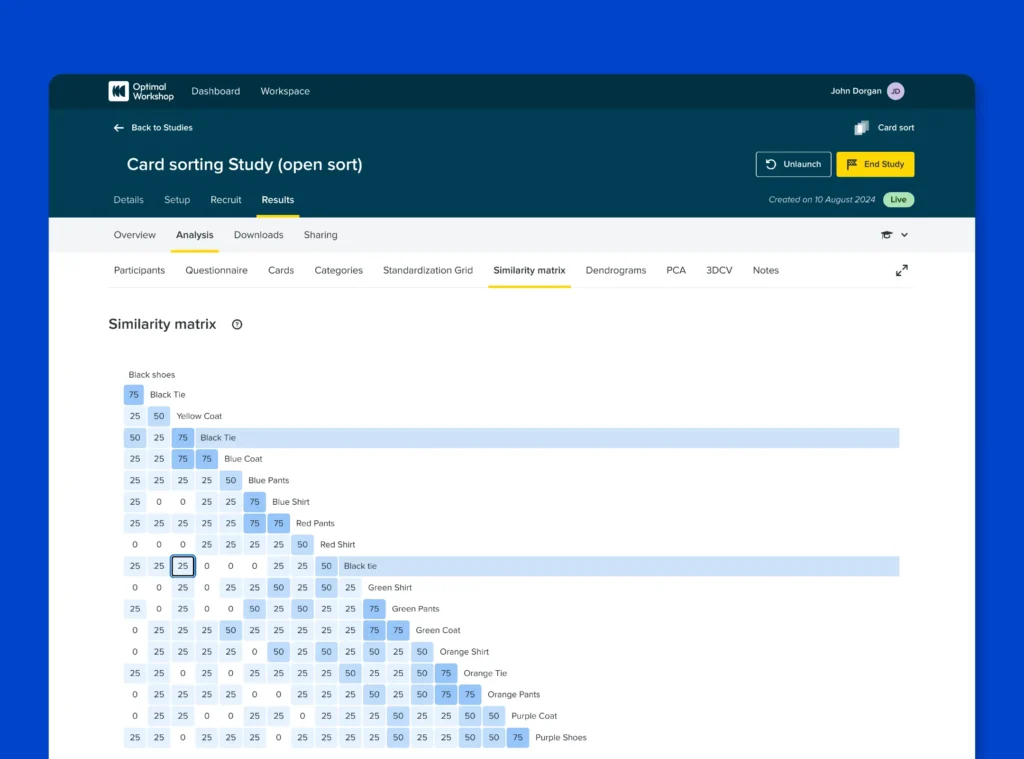Open the PCA analysis tab

[676, 270]
